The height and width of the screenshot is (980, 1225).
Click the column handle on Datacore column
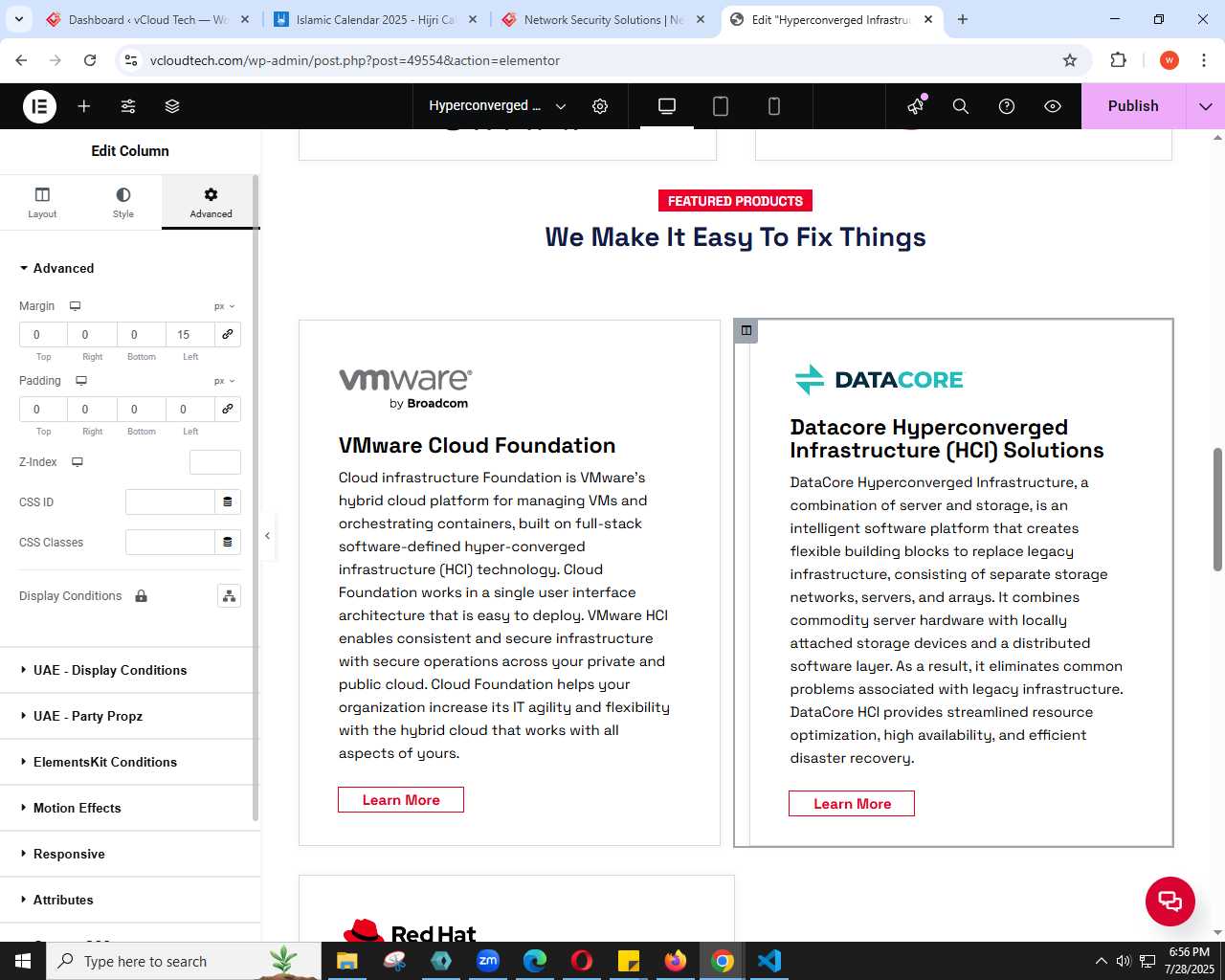(x=746, y=331)
